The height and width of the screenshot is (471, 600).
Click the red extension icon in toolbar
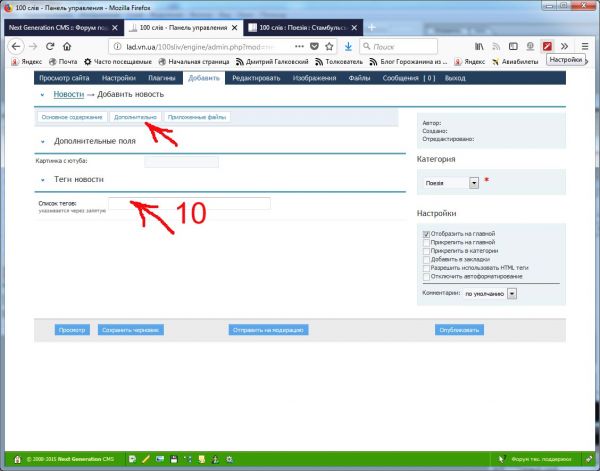547,47
